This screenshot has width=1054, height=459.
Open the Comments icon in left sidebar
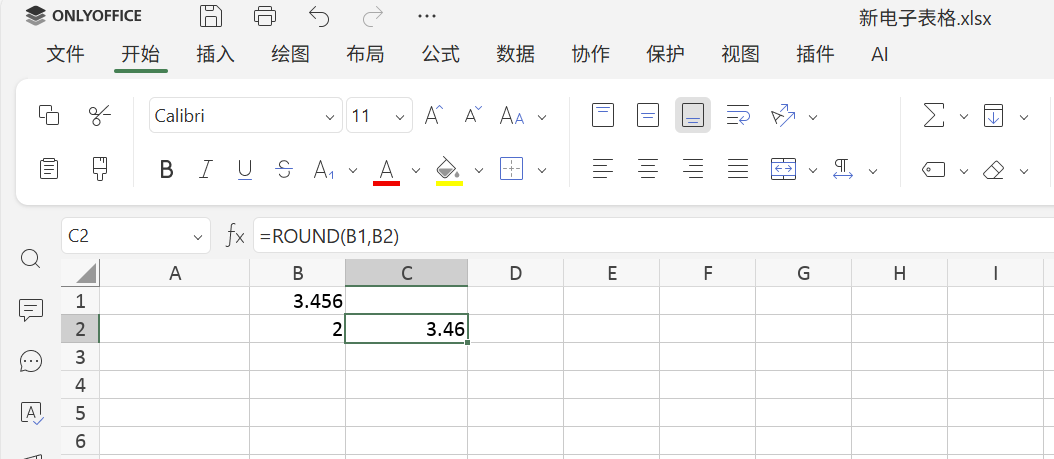(x=31, y=310)
